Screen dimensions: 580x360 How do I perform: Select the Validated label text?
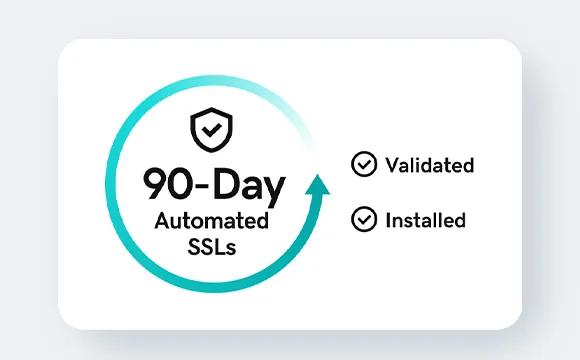(x=429, y=165)
